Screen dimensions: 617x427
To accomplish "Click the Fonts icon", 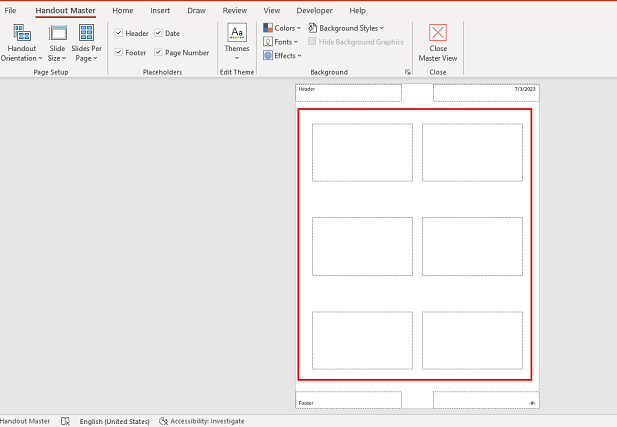I will coord(268,42).
